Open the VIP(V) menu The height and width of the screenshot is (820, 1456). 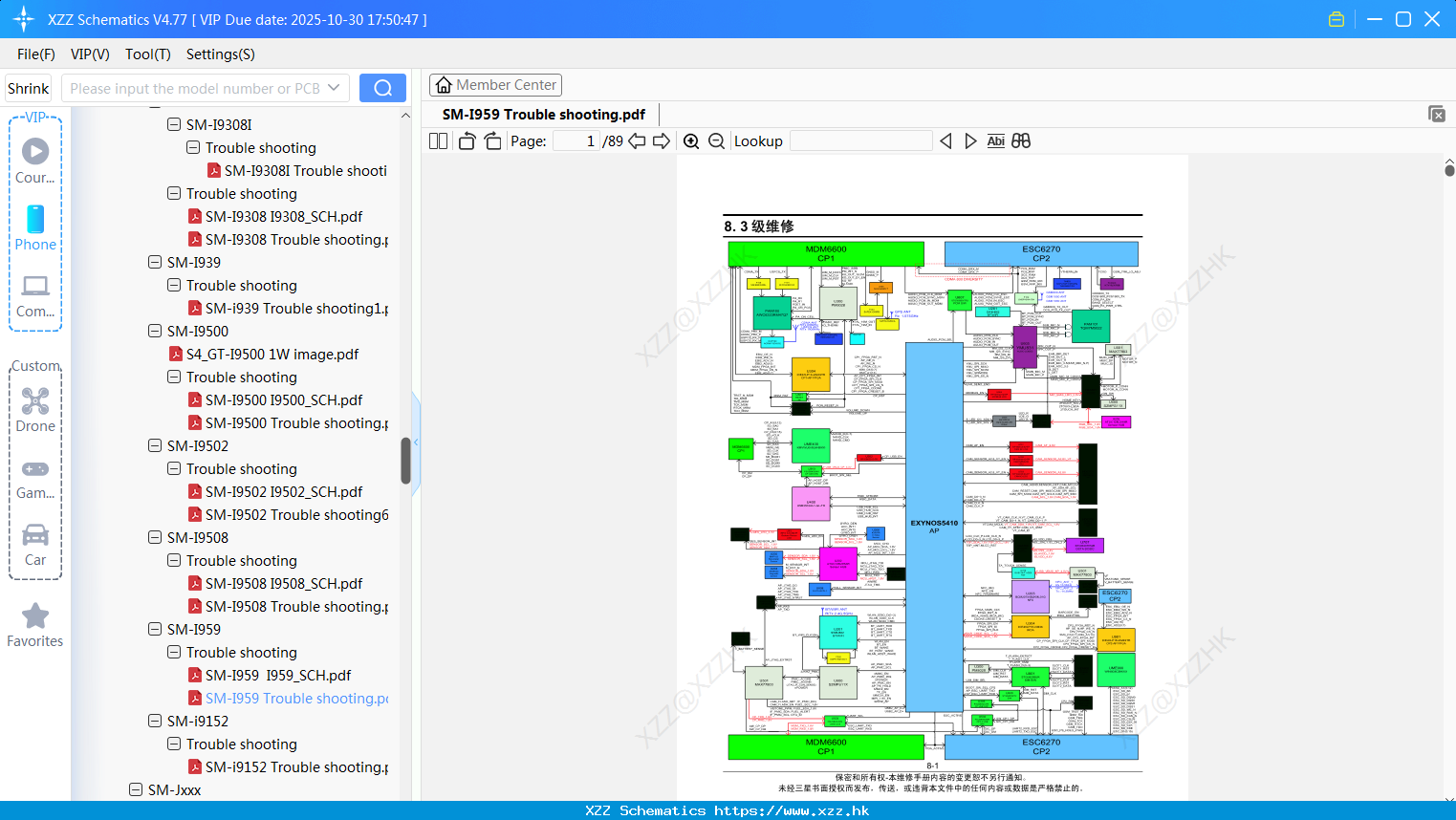(90, 54)
